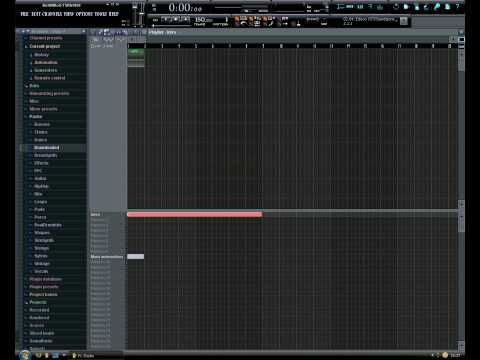Viewport: 480px width, 360px height.
Task: Click the red Intro clip in playlist
Action: 195,214
